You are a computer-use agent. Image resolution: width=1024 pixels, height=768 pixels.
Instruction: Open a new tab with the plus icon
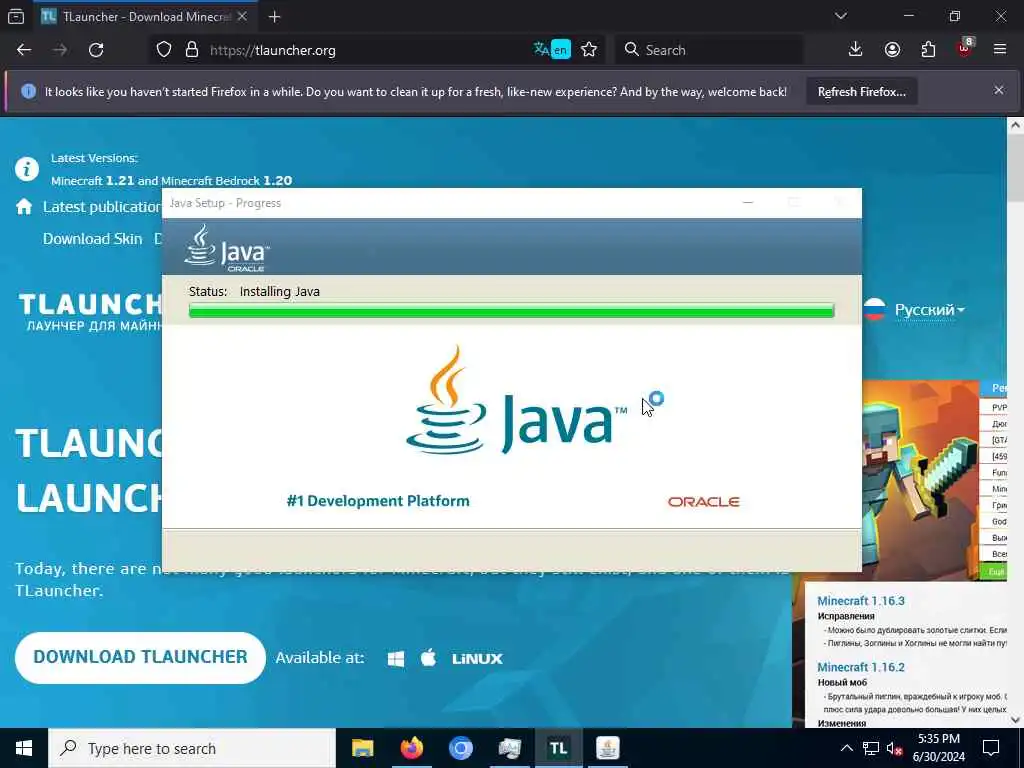274,17
